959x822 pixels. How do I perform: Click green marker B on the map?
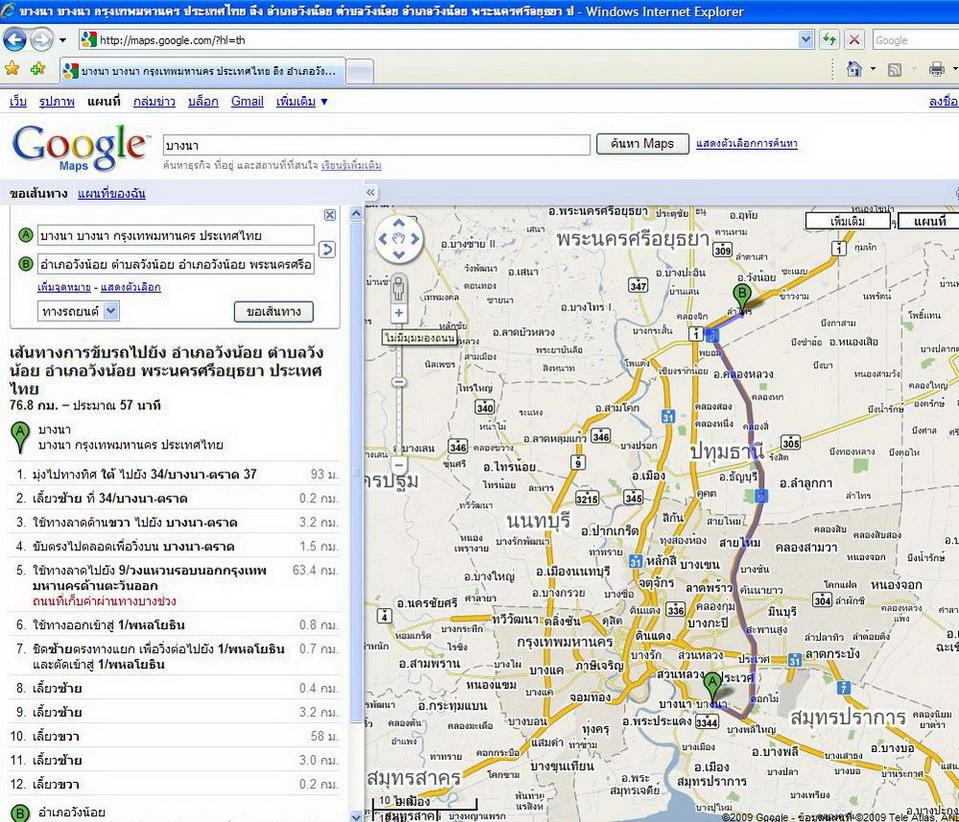click(742, 299)
